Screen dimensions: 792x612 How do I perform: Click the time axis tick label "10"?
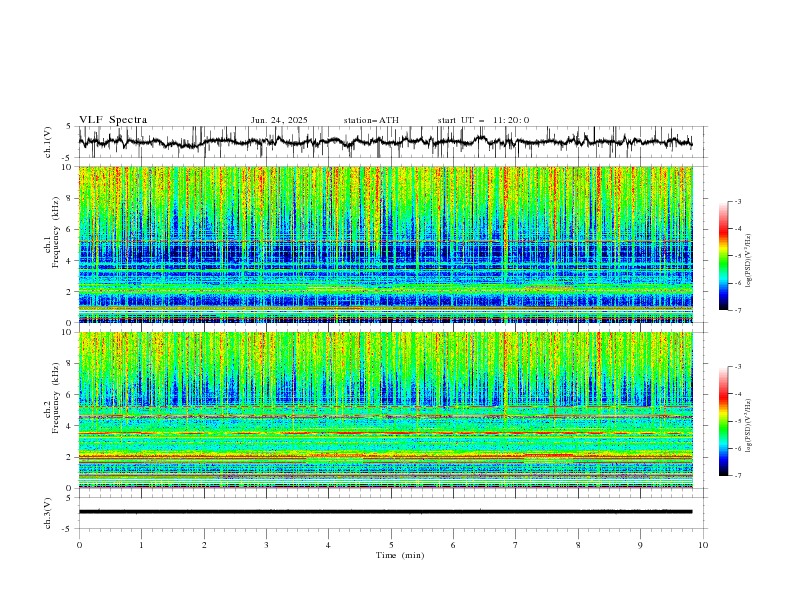[703, 545]
